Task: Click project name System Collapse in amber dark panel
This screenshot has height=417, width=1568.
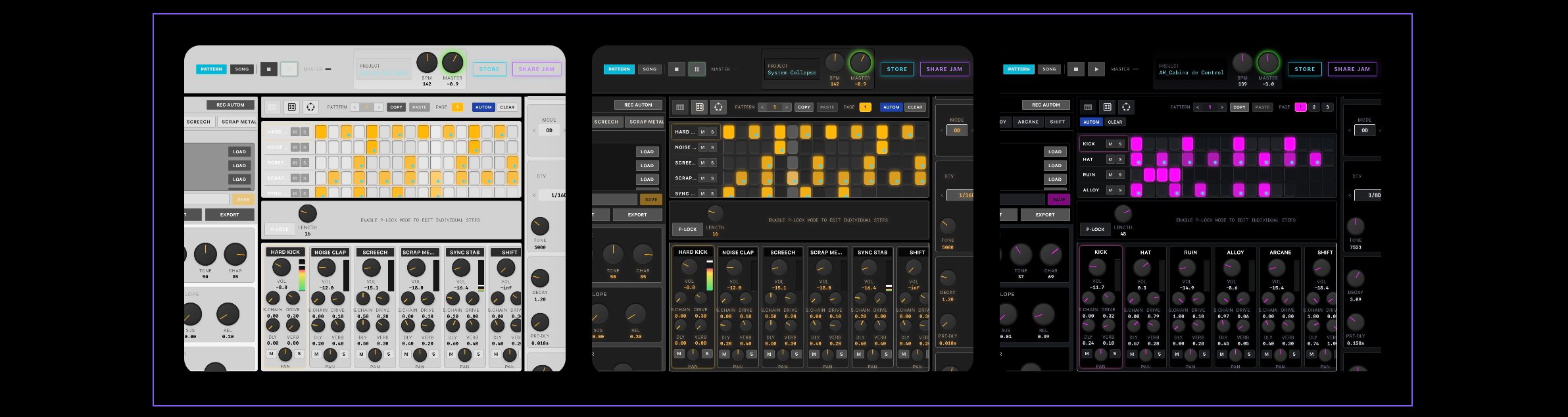Action: click(792, 73)
